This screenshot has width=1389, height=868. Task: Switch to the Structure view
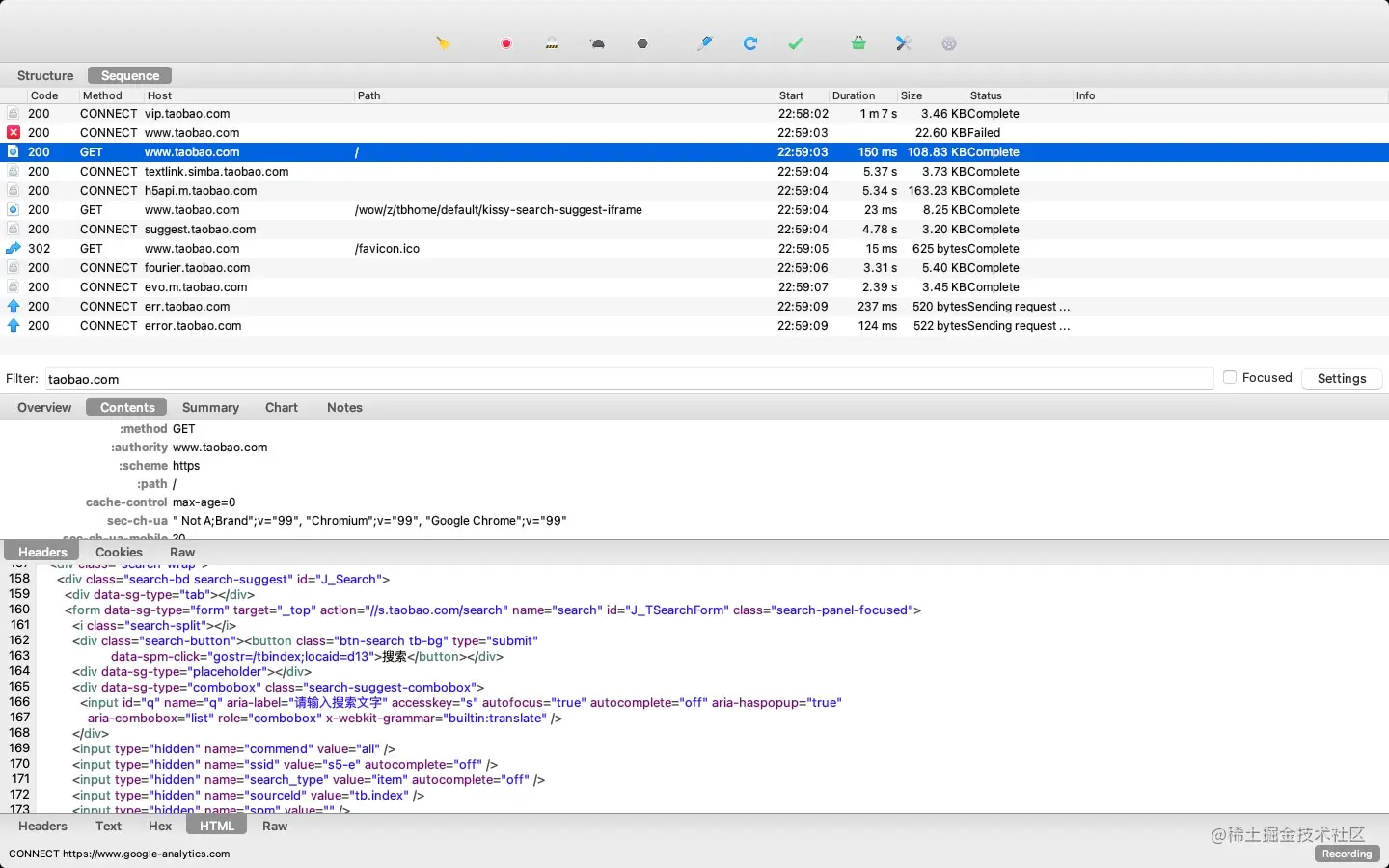point(45,76)
